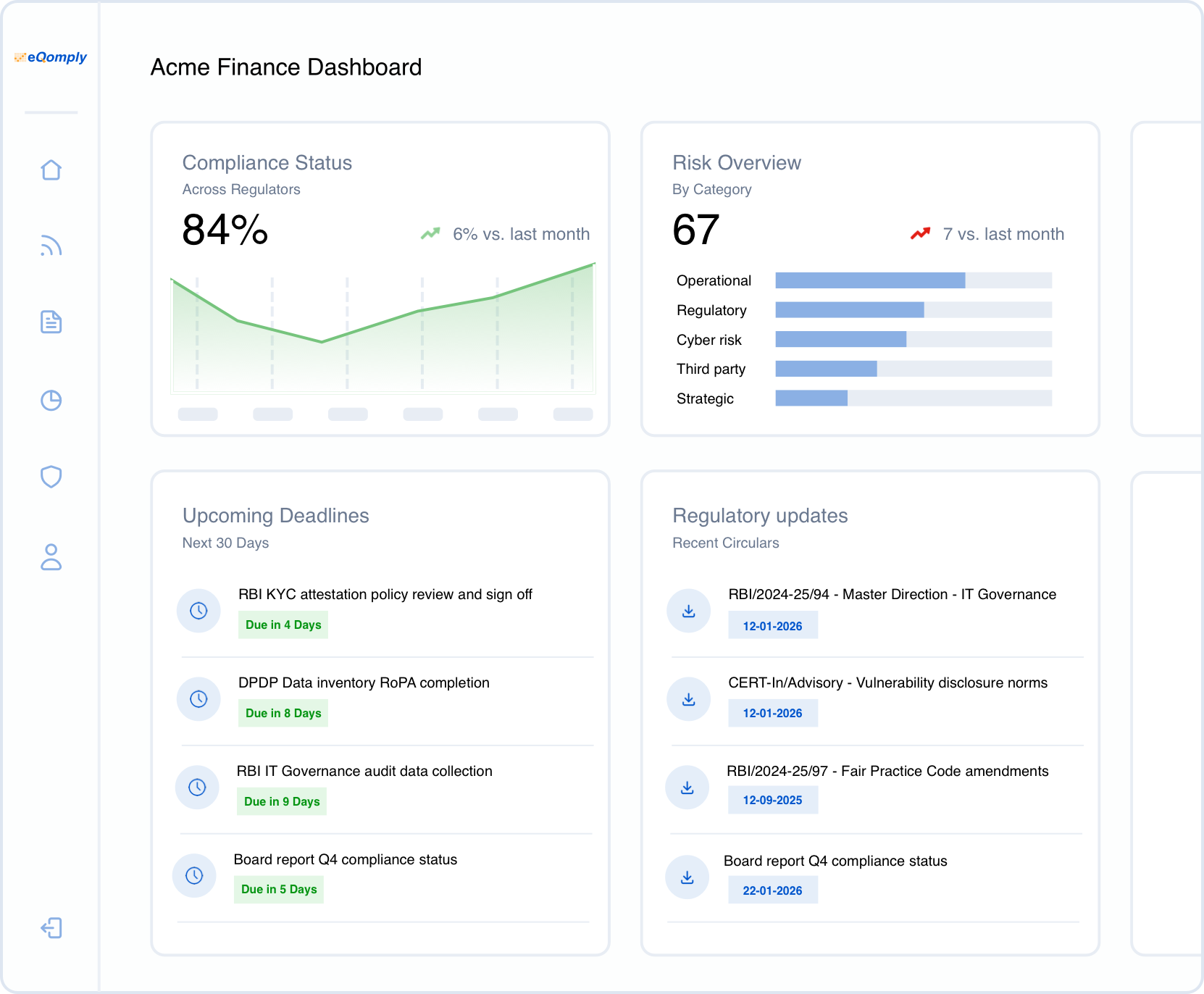
Task: Select the regulatory feed icon in the sidebar
Action: click(51, 246)
